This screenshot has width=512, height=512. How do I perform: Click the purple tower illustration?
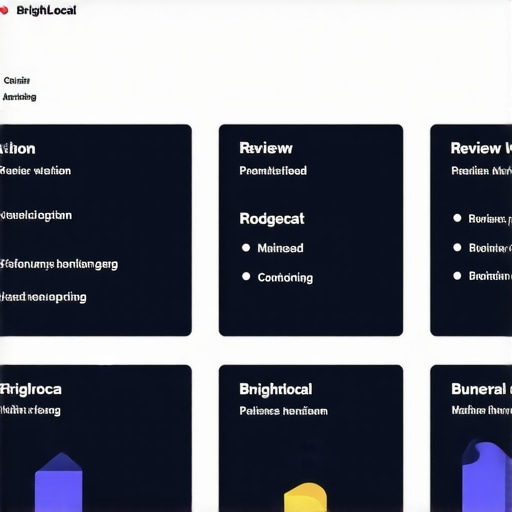point(59,482)
